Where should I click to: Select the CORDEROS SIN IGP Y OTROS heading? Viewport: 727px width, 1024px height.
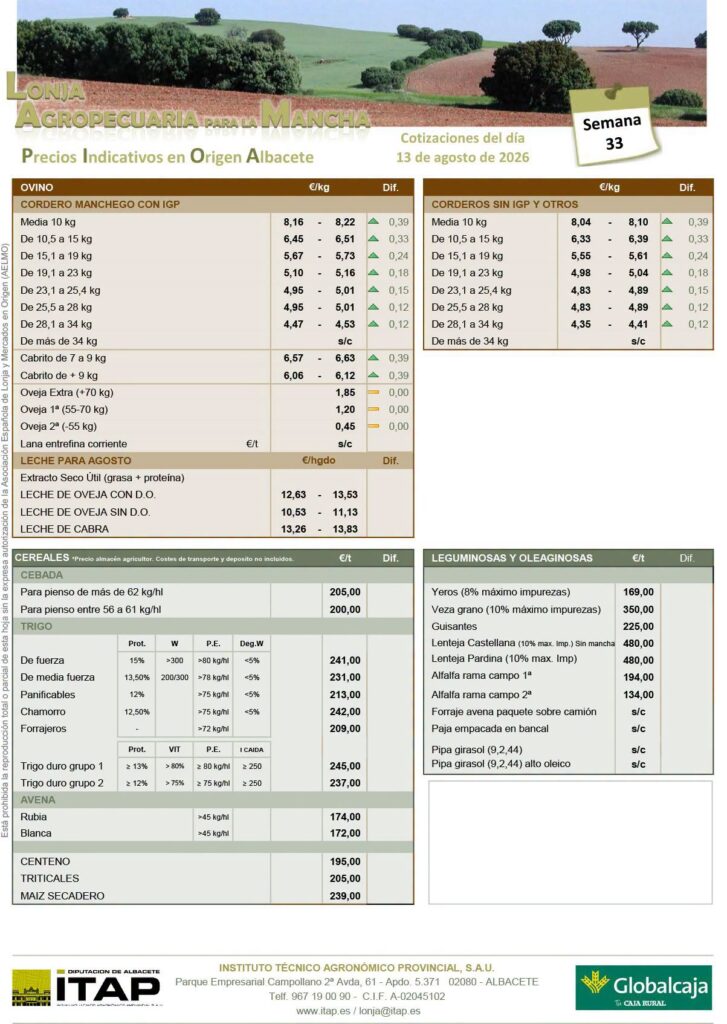[x=504, y=204]
